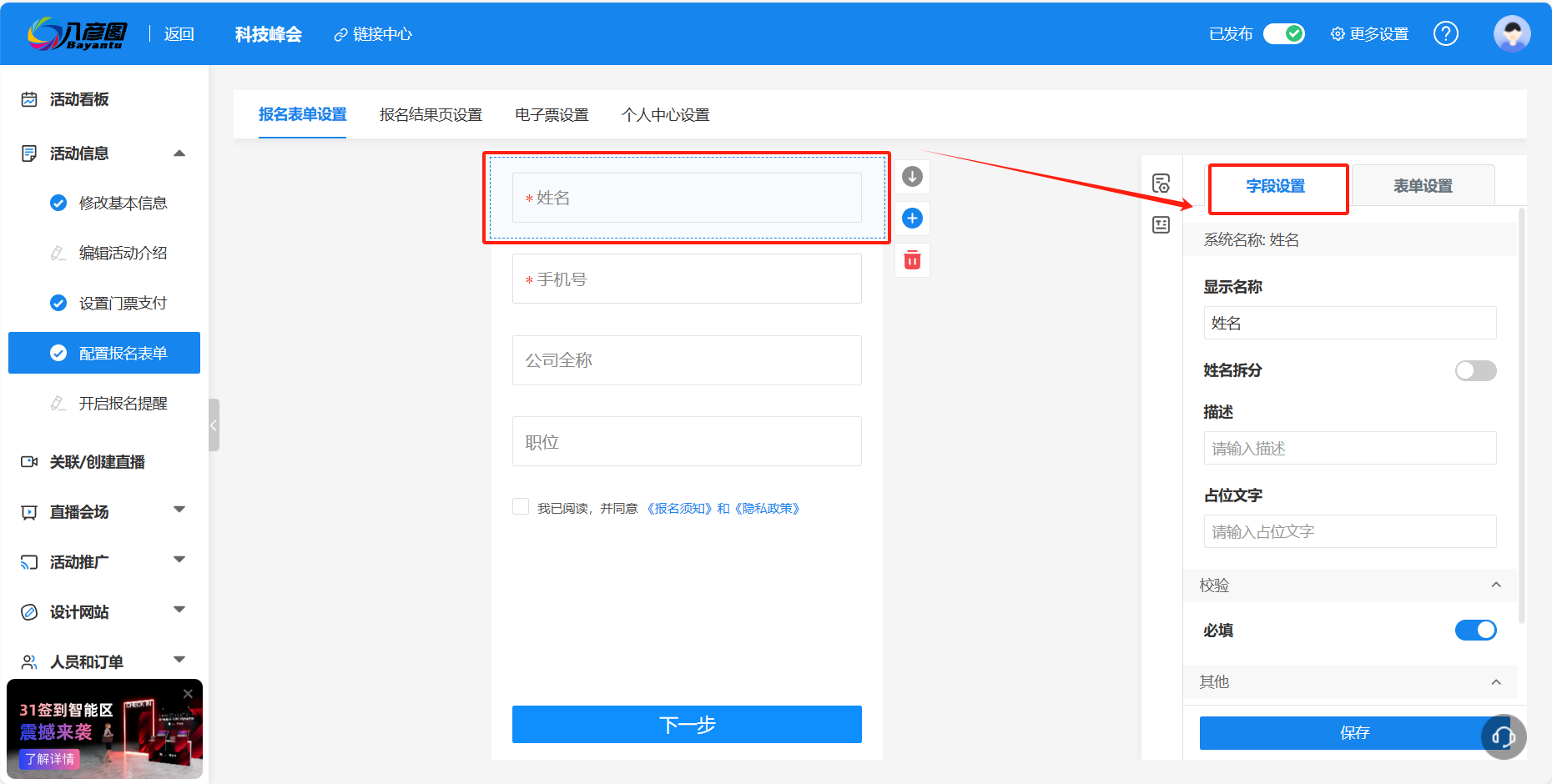Screen dimensions: 1552x784
Task: Switch to the 电子票设置 tab
Action: (x=552, y=114)
